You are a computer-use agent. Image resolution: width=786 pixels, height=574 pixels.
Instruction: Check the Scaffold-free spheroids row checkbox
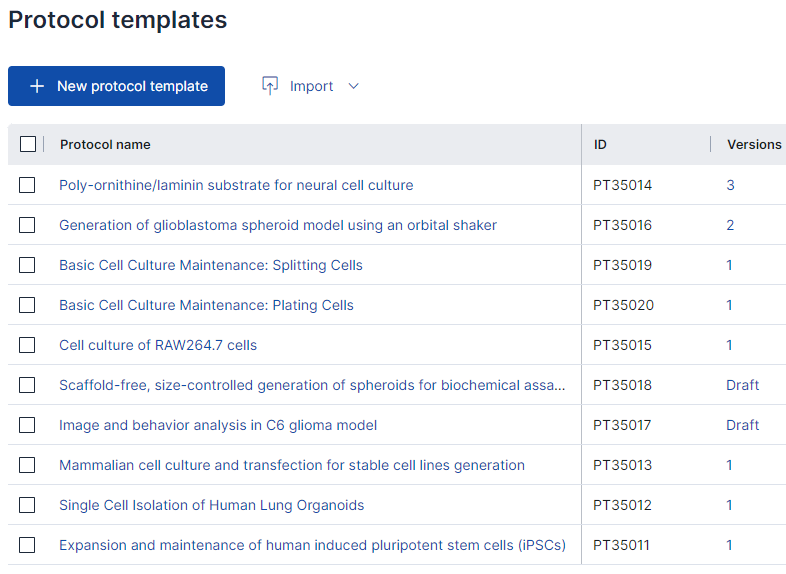pos(27,385)
